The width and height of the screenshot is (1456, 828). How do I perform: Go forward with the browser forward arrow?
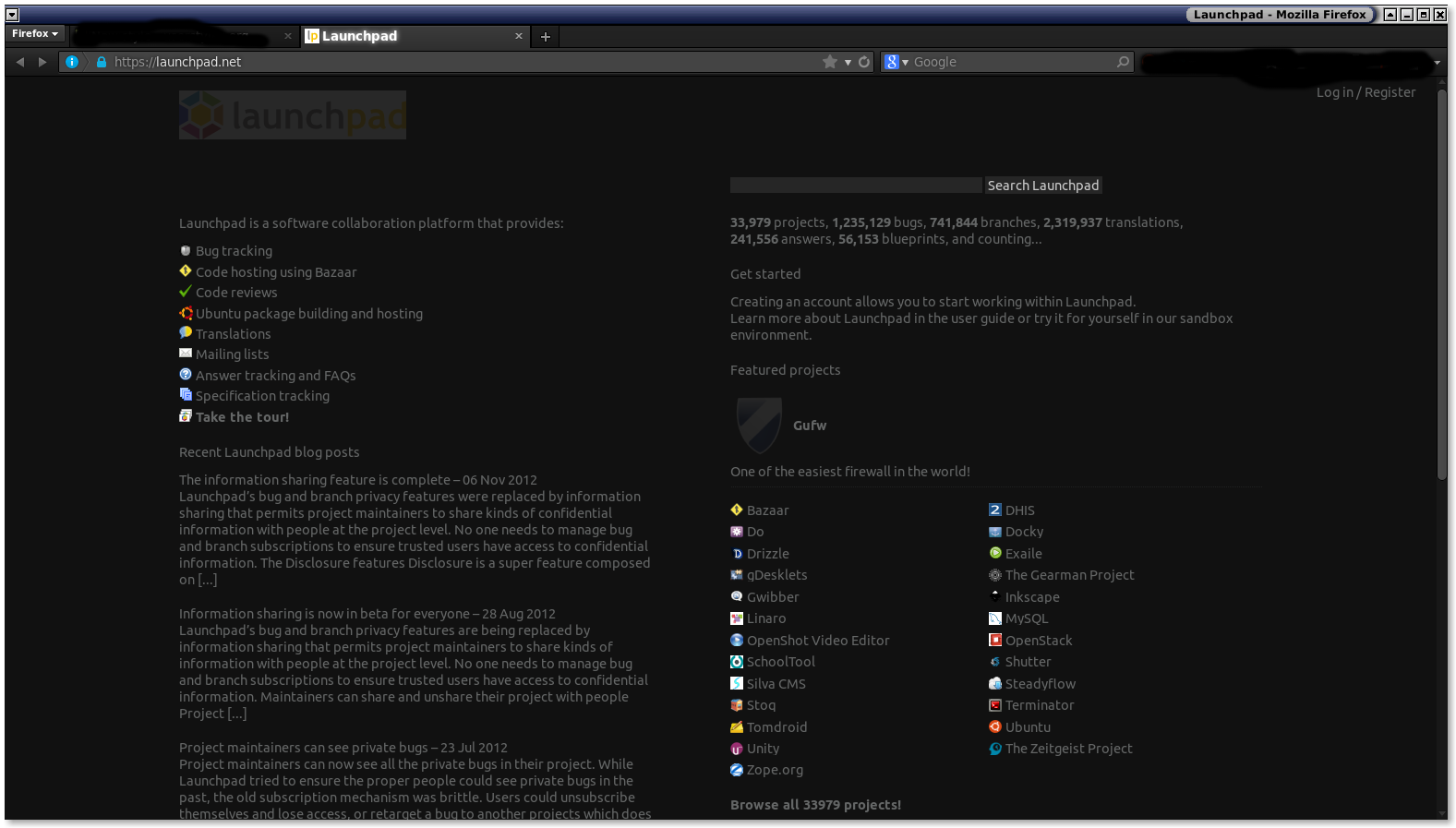tap(42, 62)
